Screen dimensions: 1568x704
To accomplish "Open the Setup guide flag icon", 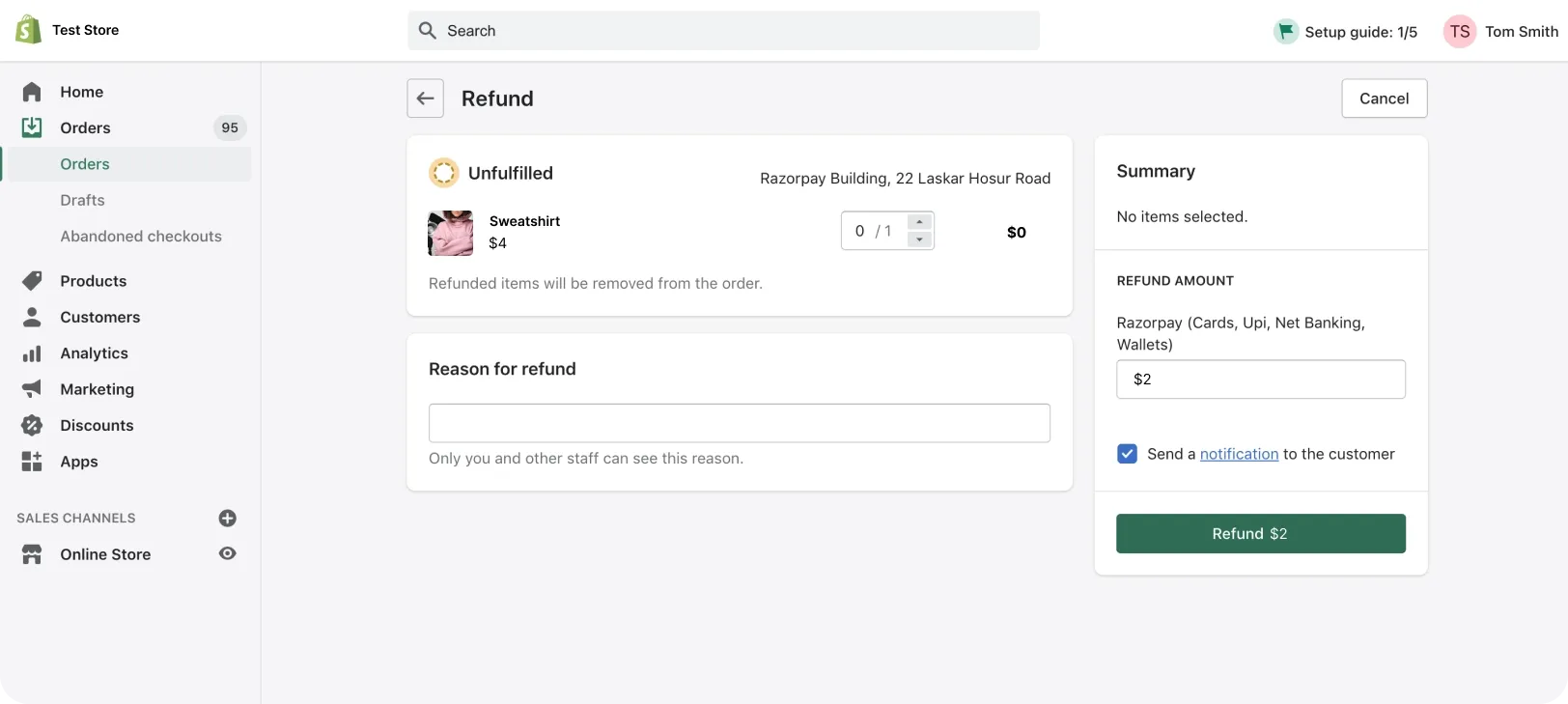I will [x=1286, y=32].
